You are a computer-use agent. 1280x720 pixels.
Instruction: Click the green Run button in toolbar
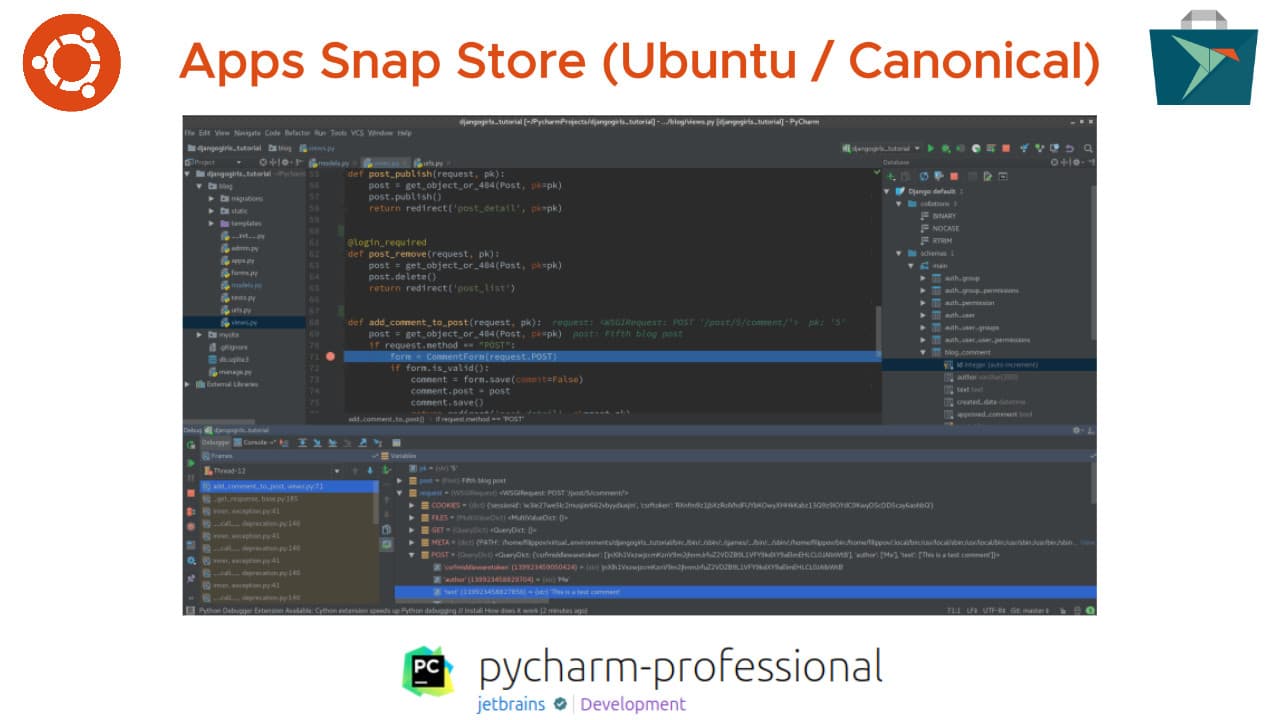pos(931,148)
